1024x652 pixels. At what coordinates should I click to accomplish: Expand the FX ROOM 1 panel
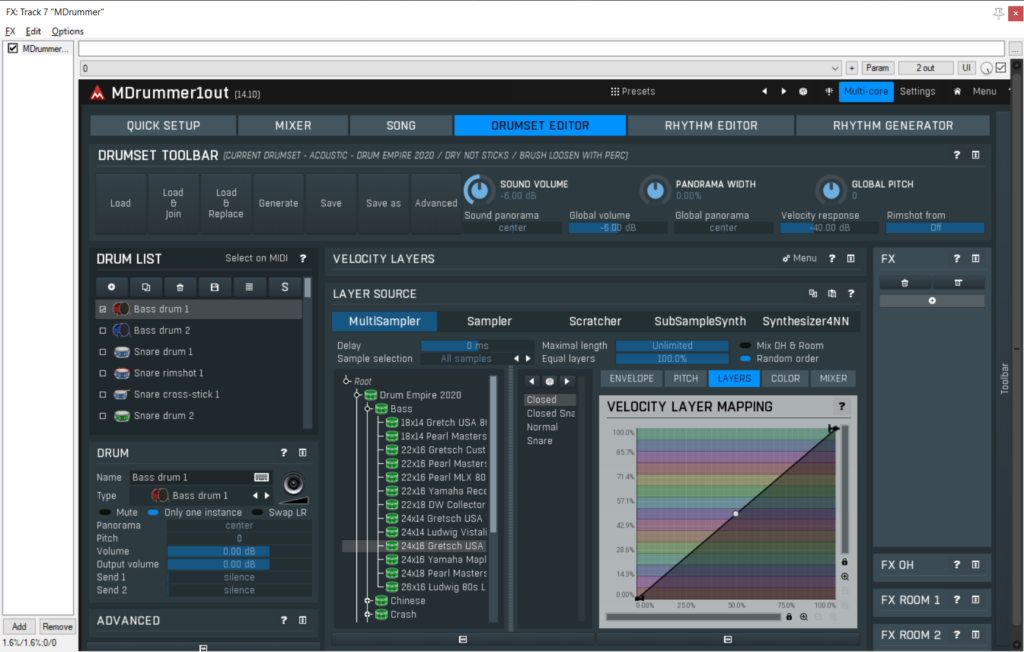click(976, 600)
